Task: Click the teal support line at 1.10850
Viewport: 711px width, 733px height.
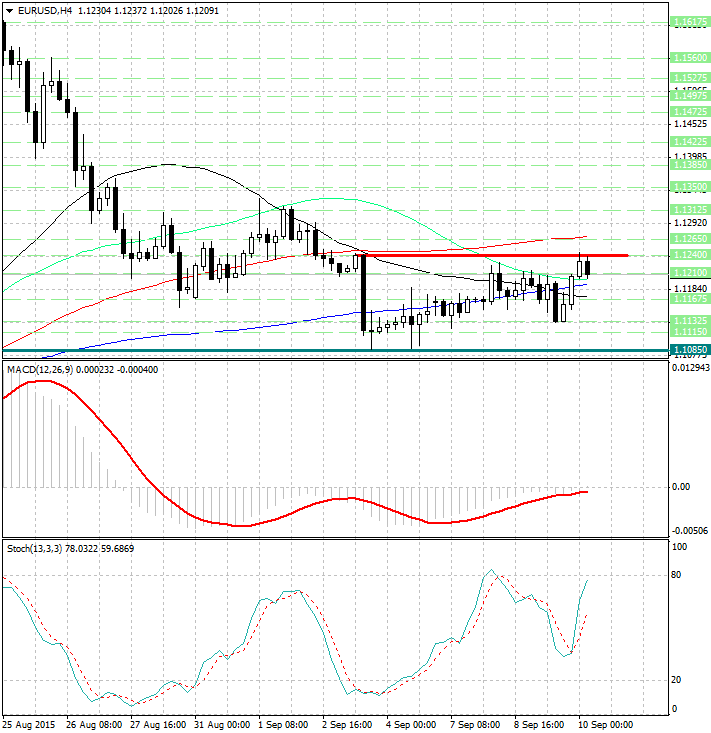Action: click(x=336, y=350)
